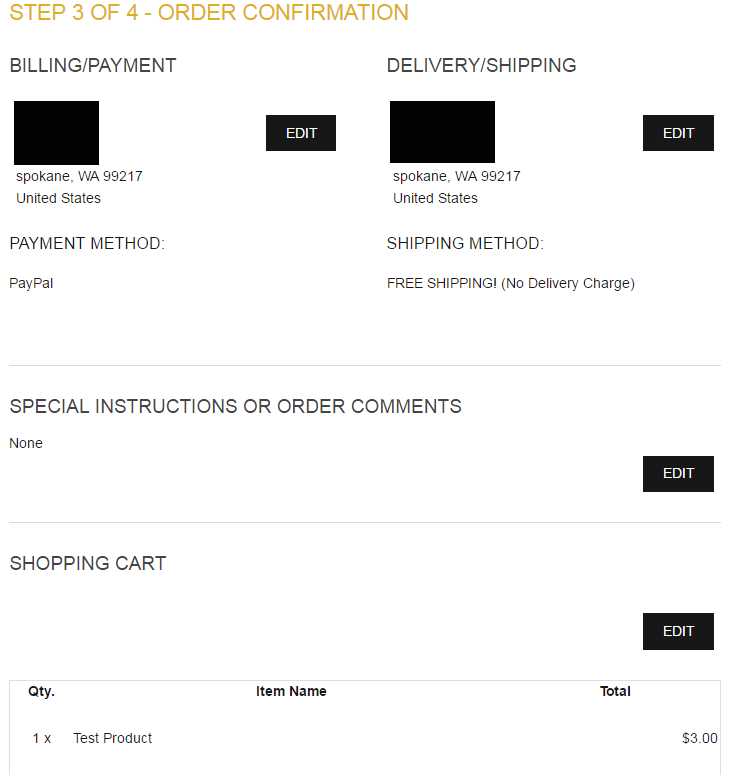The width and height of the screenshot is (739, 775).
Task: Click the $3.00 product total
Action: [699, 739]
